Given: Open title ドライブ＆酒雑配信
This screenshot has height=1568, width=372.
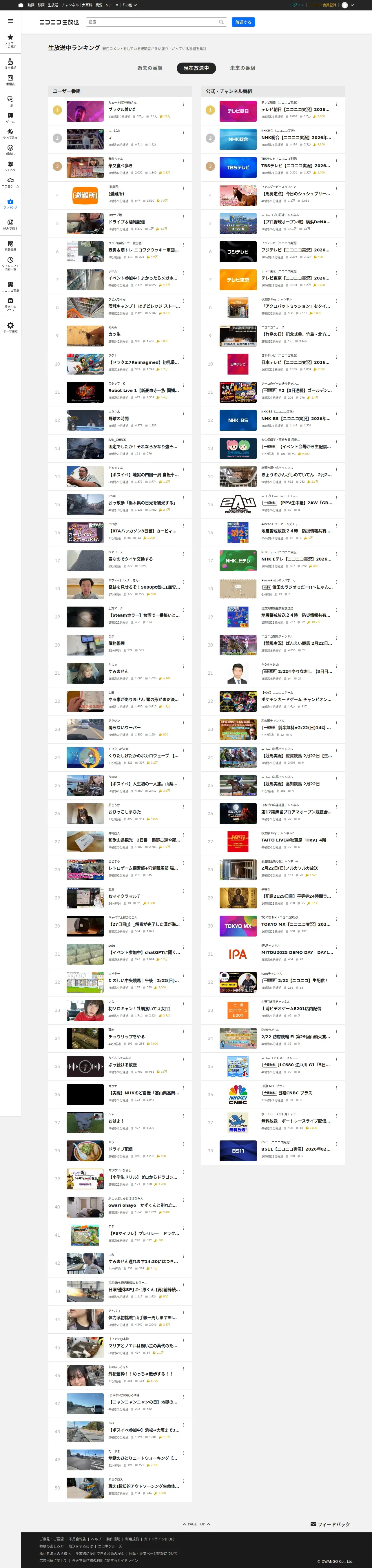Looking at the screenshot, I should point(127,222).
